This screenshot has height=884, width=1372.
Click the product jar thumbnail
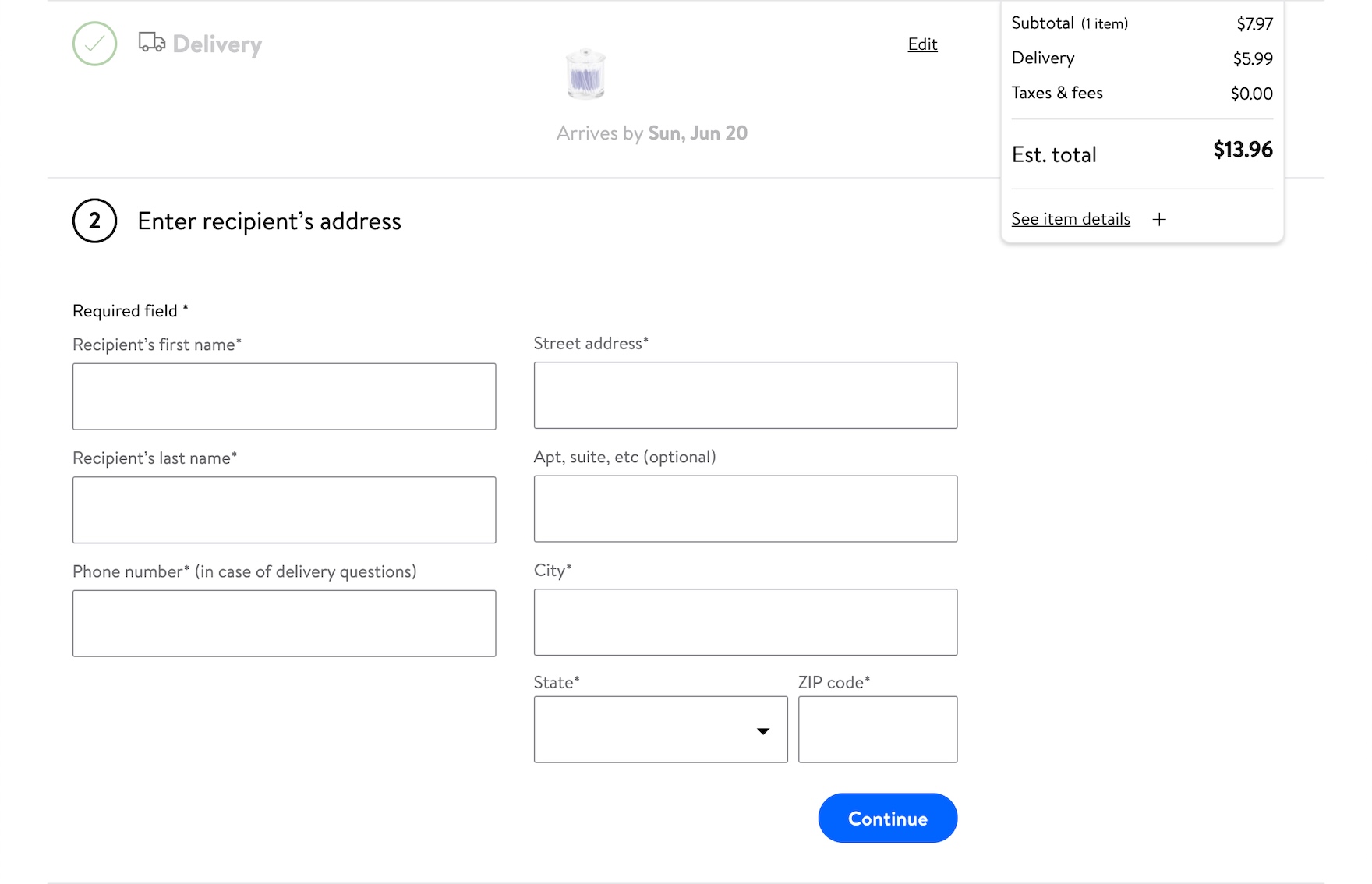pos(585,75)
